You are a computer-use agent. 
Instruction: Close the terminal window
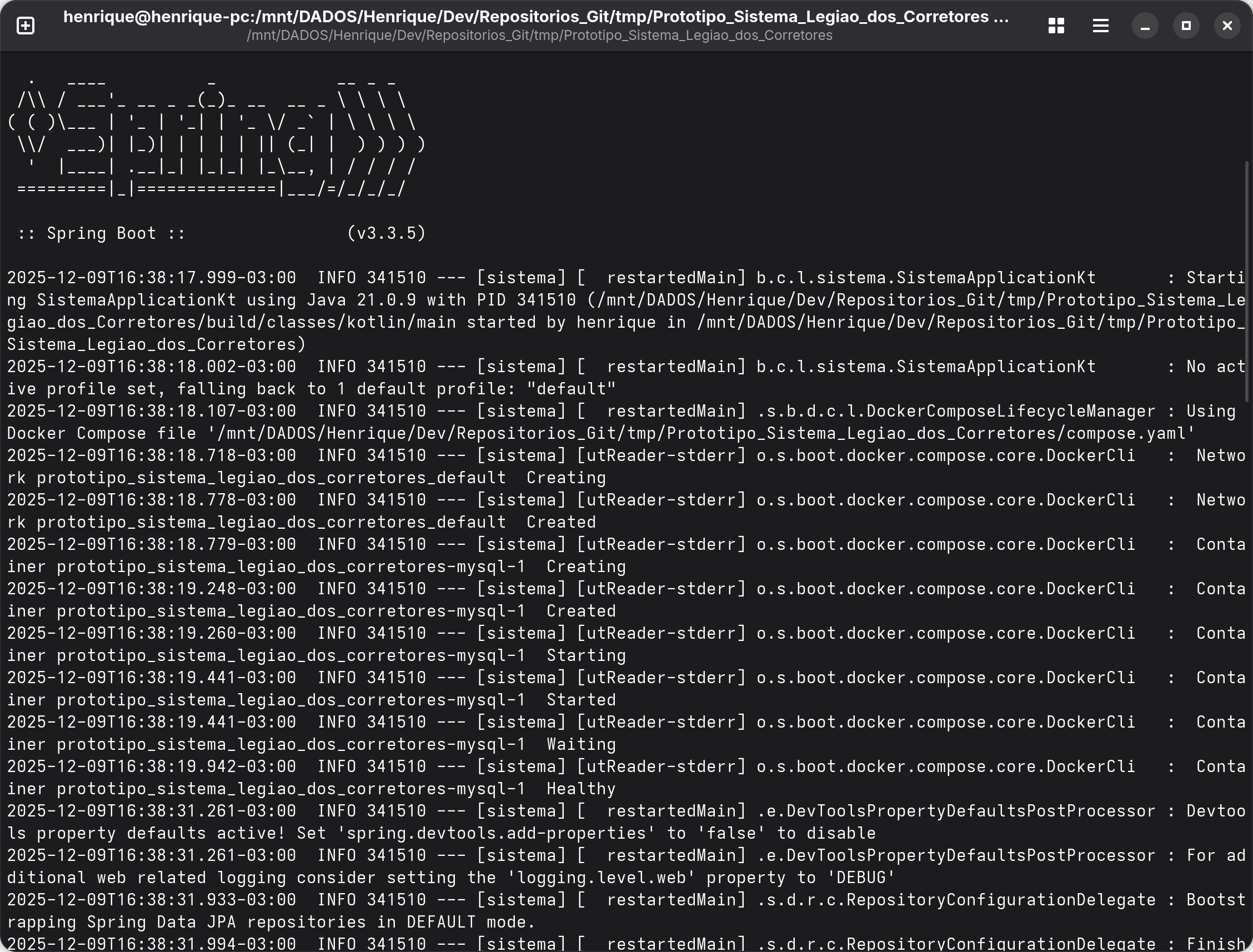point(1227,26)
